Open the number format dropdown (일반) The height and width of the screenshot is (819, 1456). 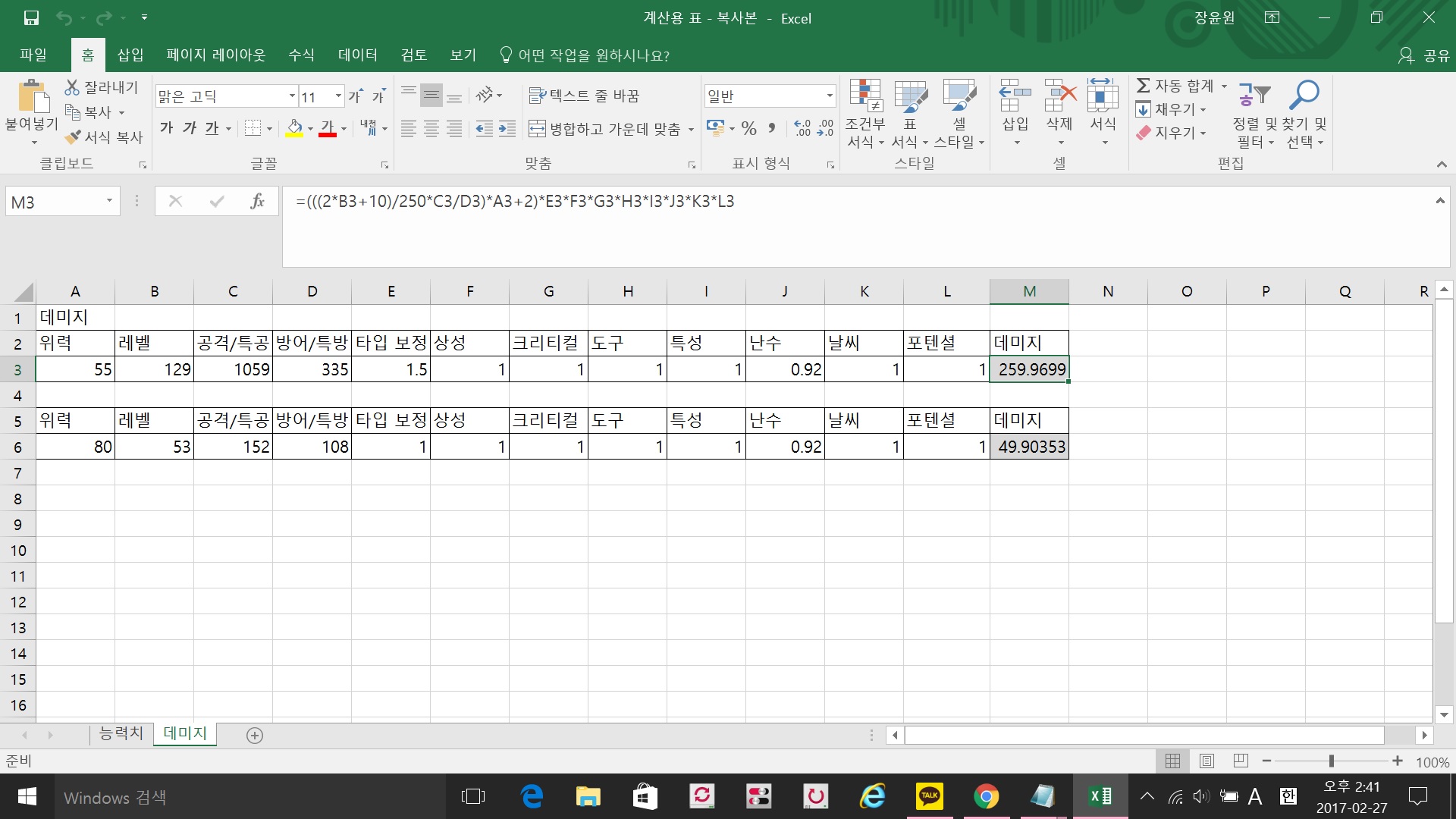point(830,96)
